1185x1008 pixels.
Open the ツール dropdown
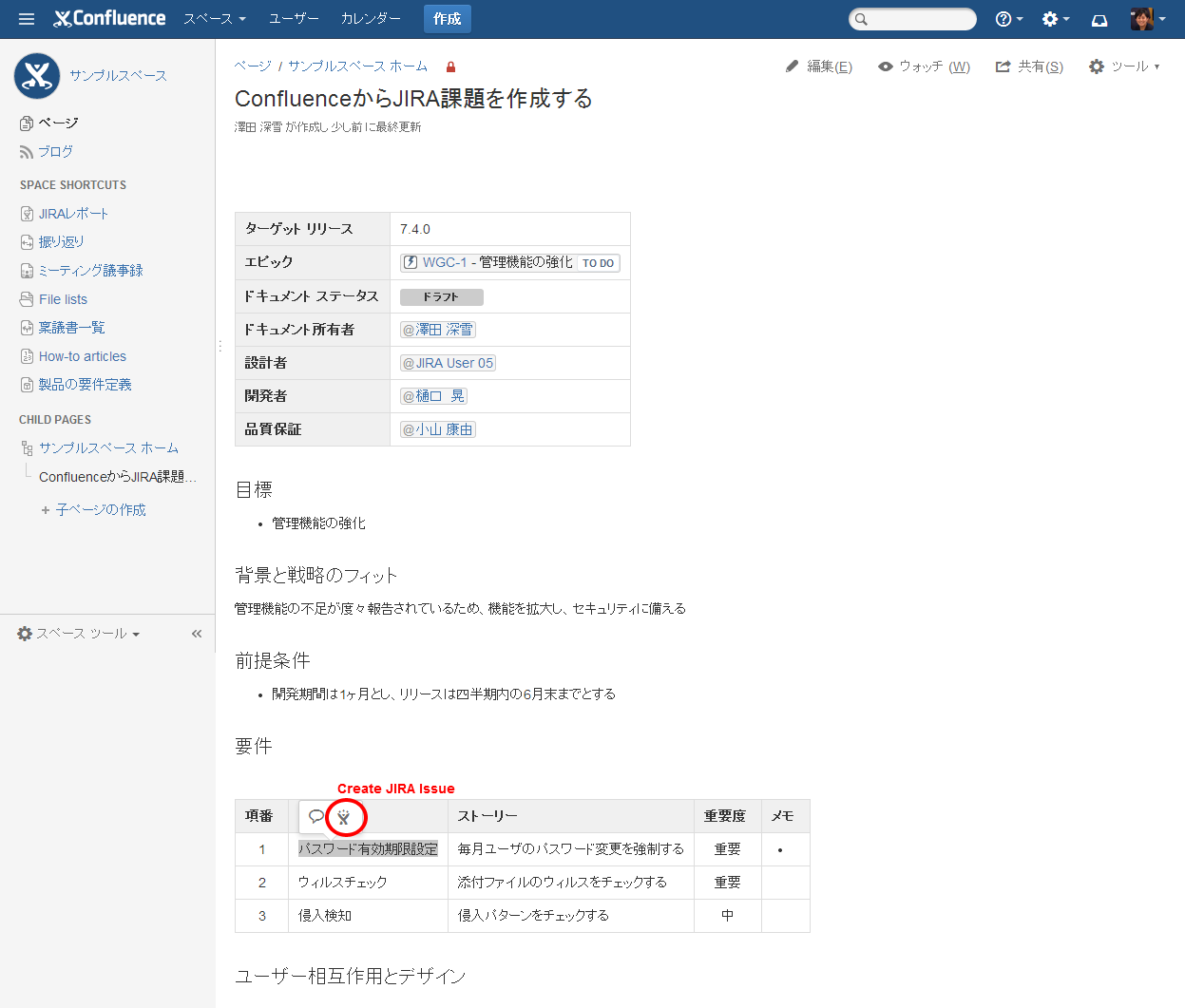(x=1124, y=67)
